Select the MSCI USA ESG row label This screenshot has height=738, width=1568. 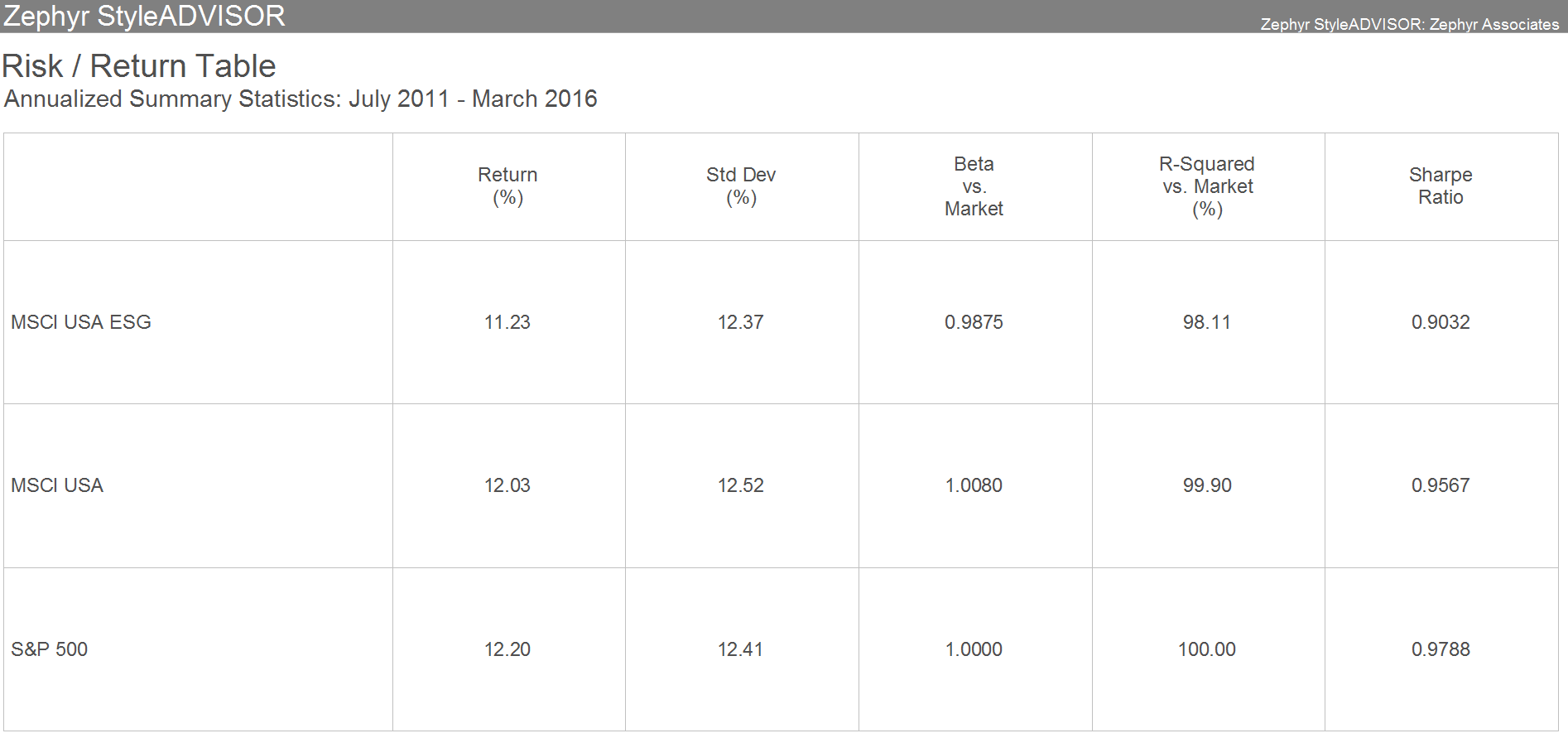point(81,322)
